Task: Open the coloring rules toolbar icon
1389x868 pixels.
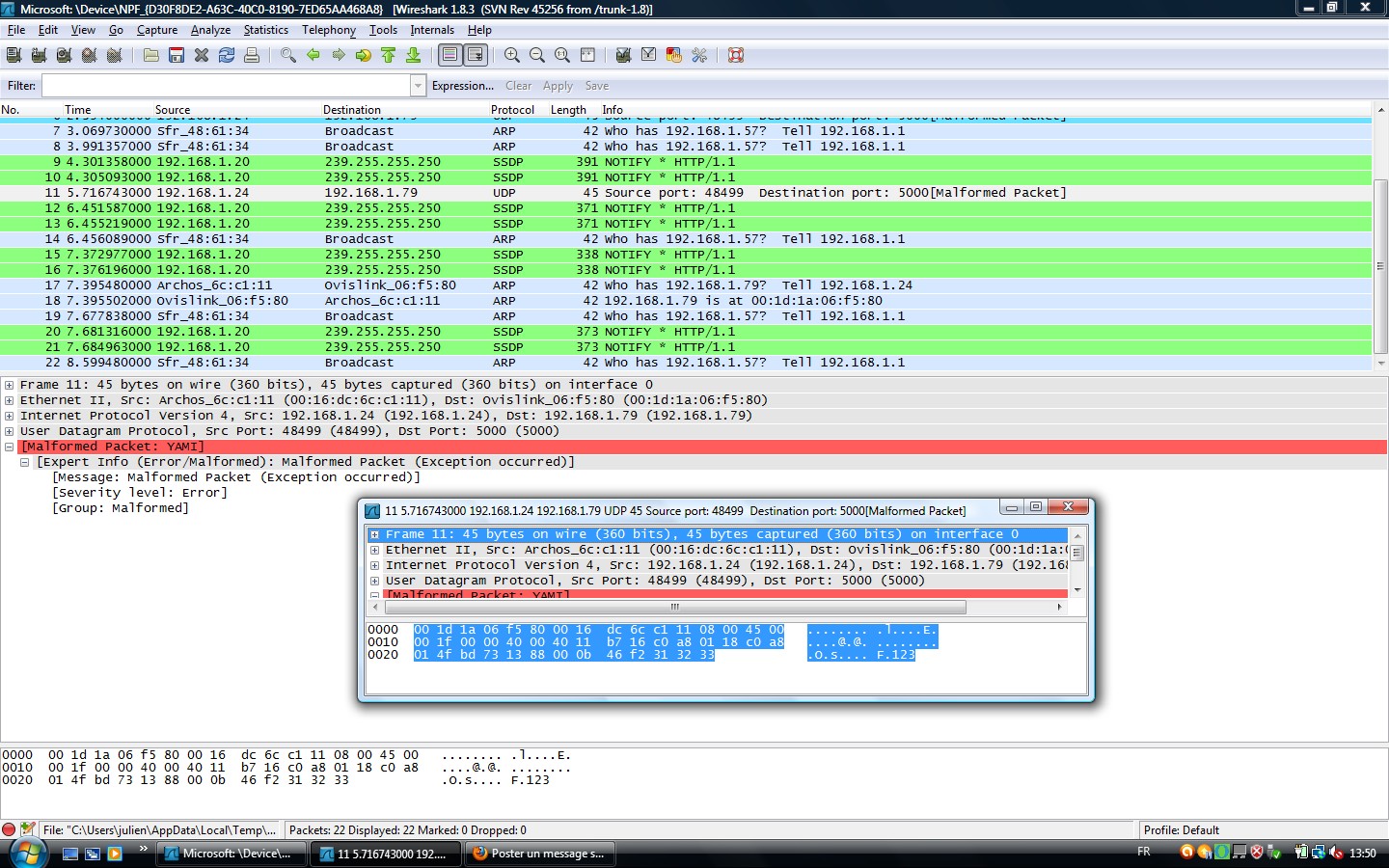Action: pos(674,55)
